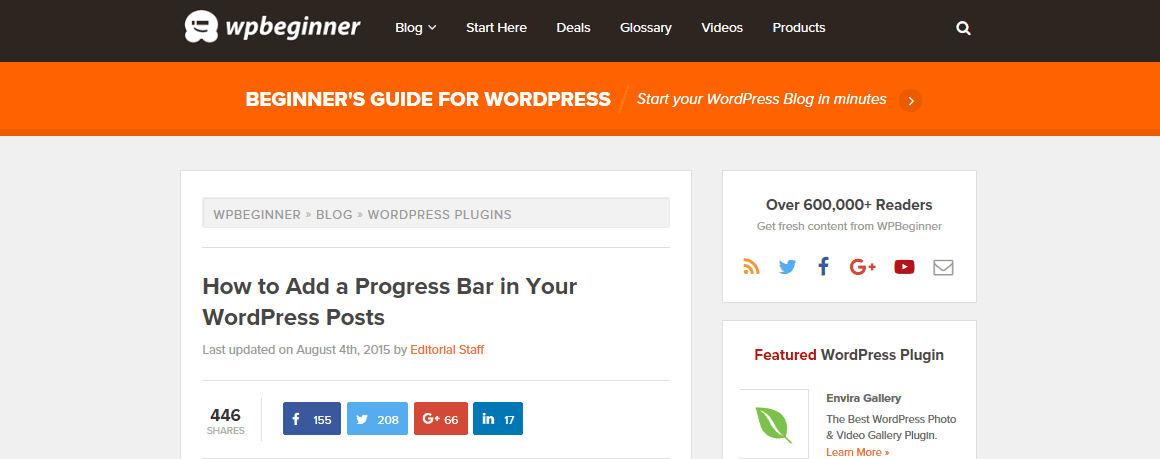Viewport: 1160px width, 459px height.
Task: Open the Google+ icon in sidebar
Action: [x=863, y=267]
